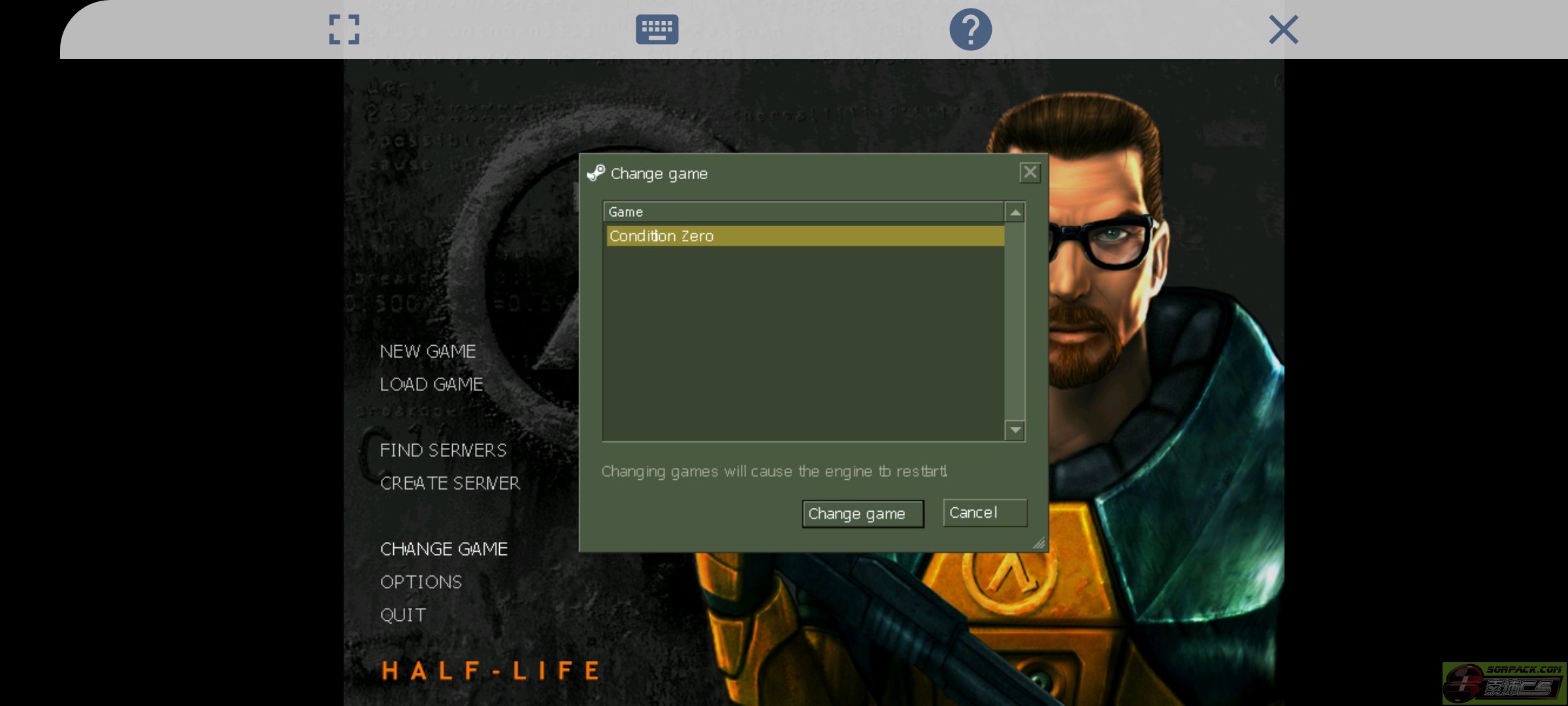Click the SGRPACK watermark logo

coord(1504,683)
